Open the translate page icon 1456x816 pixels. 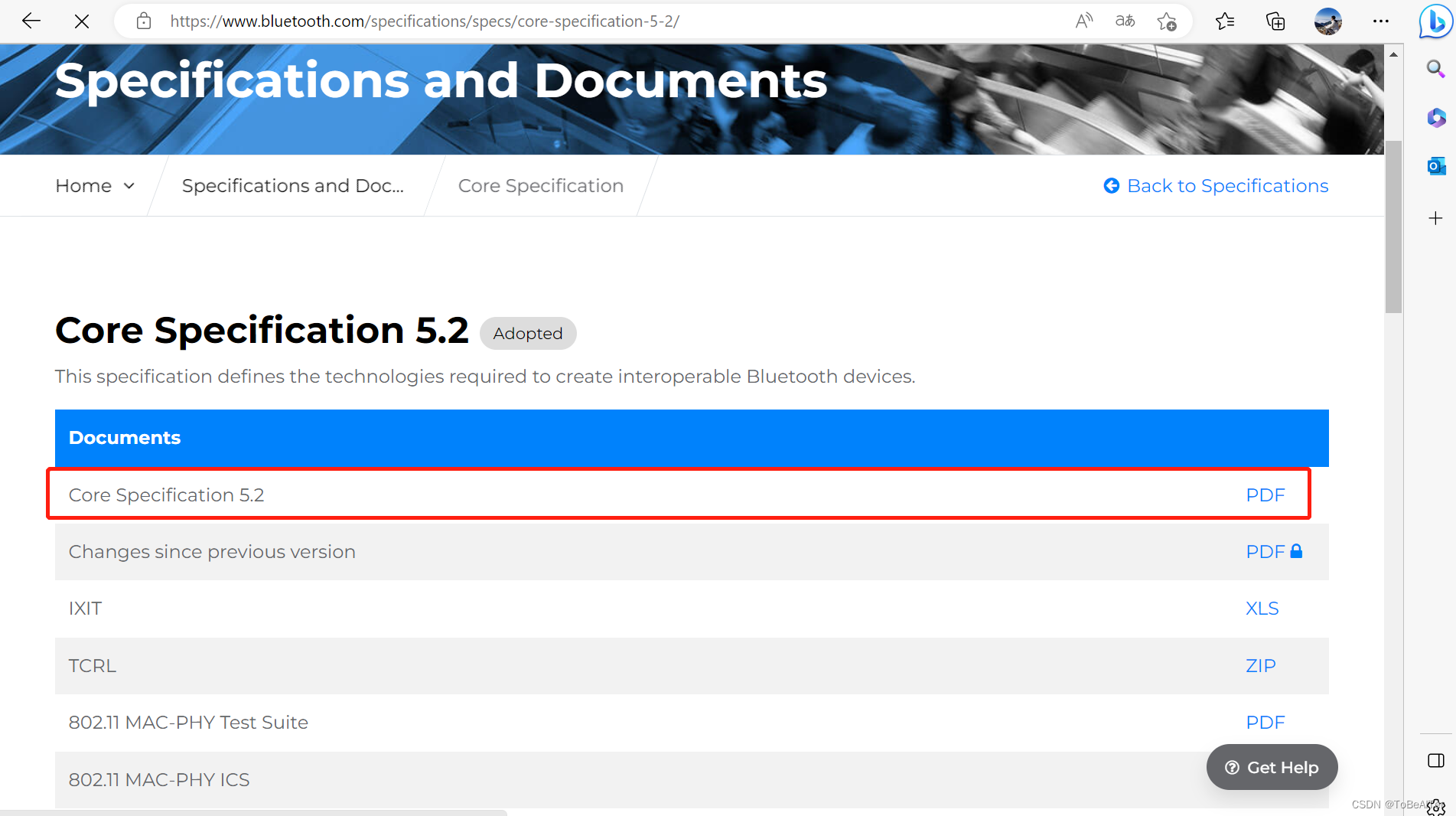(1125, 21)
